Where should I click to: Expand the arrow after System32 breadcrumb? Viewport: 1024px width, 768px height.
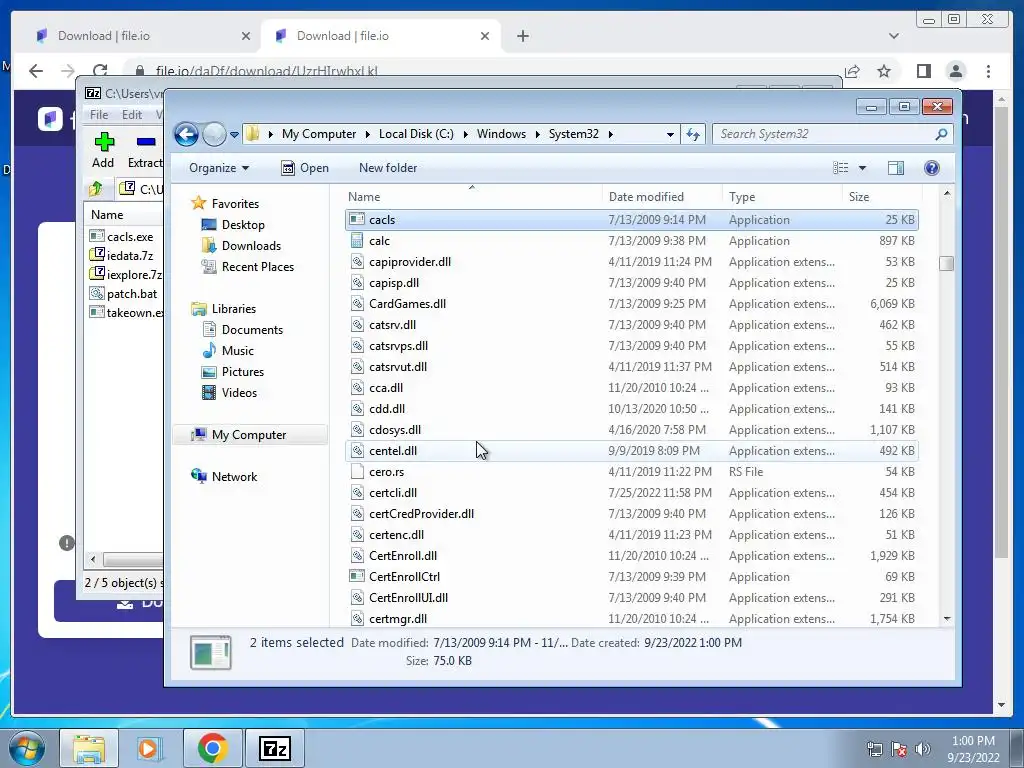point(611,135)
